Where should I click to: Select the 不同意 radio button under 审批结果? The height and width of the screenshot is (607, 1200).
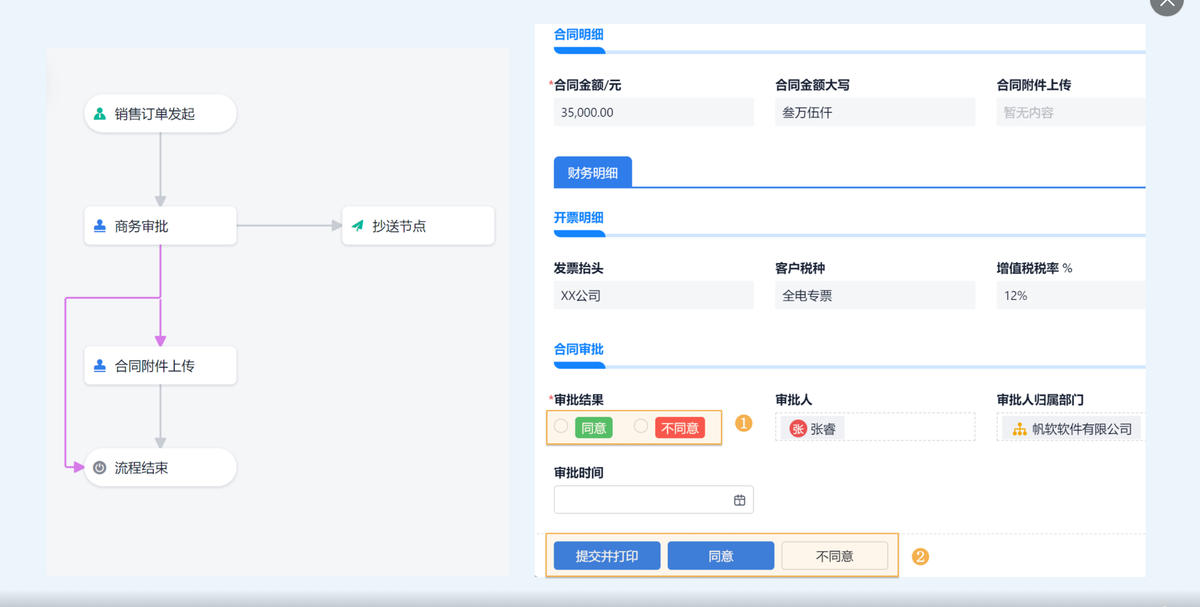pos(639,426)
